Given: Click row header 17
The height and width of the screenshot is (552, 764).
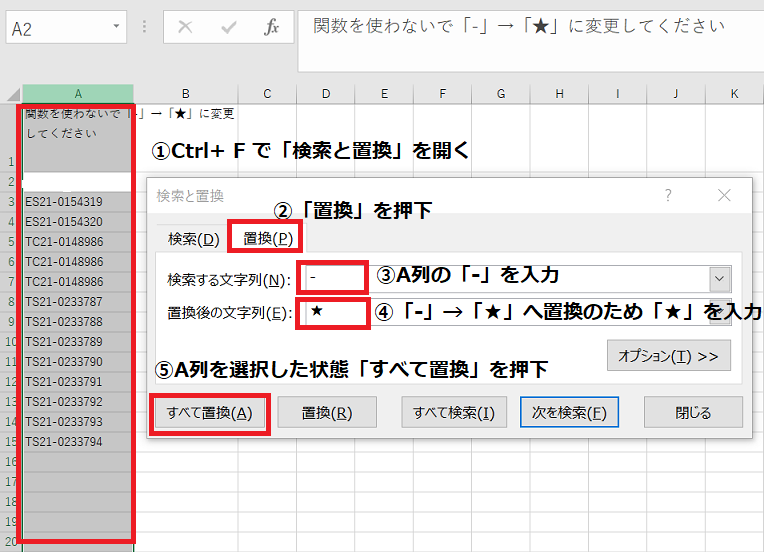Looking at the screenshot, I should click(11, 481).
